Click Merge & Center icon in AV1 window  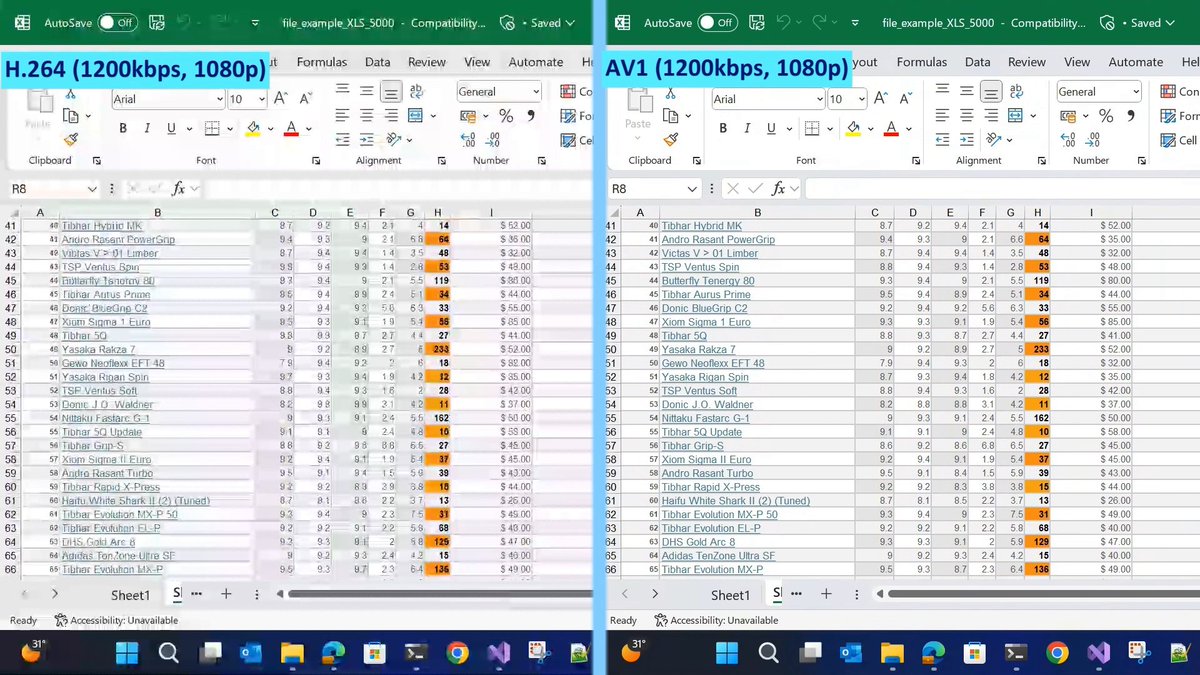click(x=1016, y=115)
